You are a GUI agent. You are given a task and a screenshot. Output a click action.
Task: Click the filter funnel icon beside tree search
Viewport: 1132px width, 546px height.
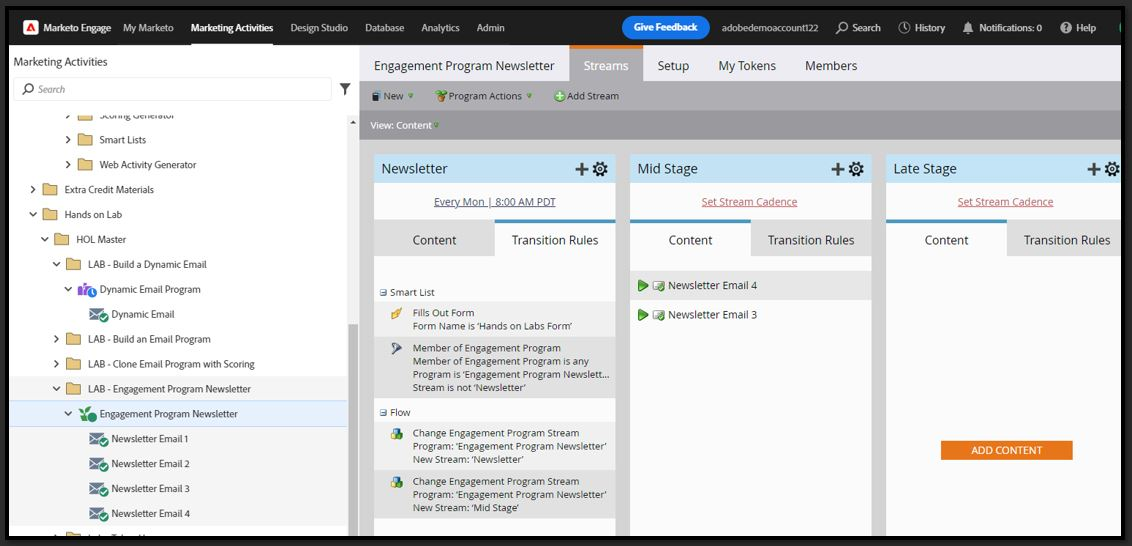(x=345, y=89)
